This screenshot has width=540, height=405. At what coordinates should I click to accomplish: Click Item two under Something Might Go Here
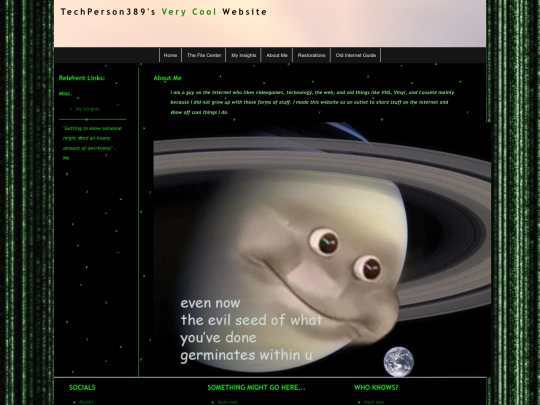point(227,402)
